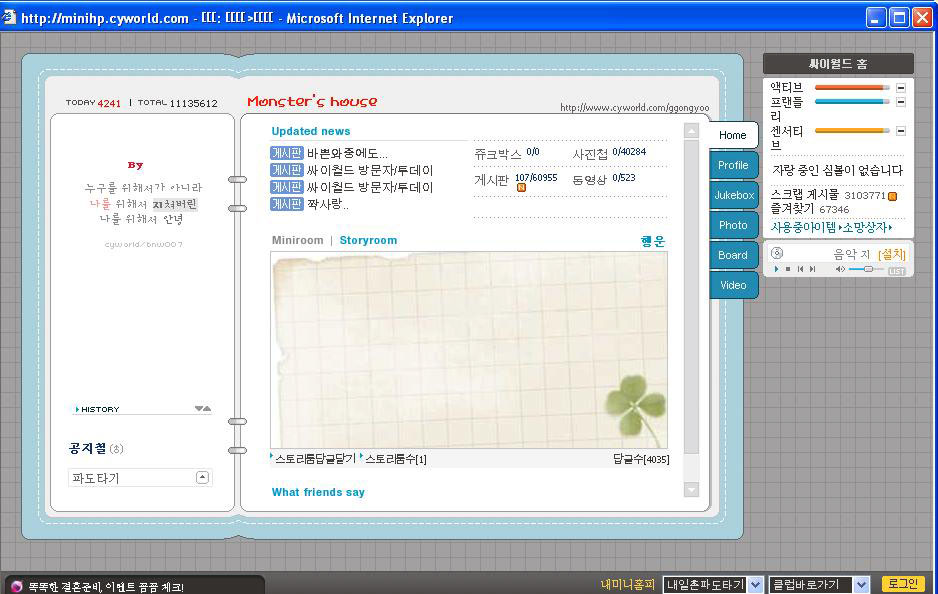Mute the music player speaker icon

pos(840,269)
